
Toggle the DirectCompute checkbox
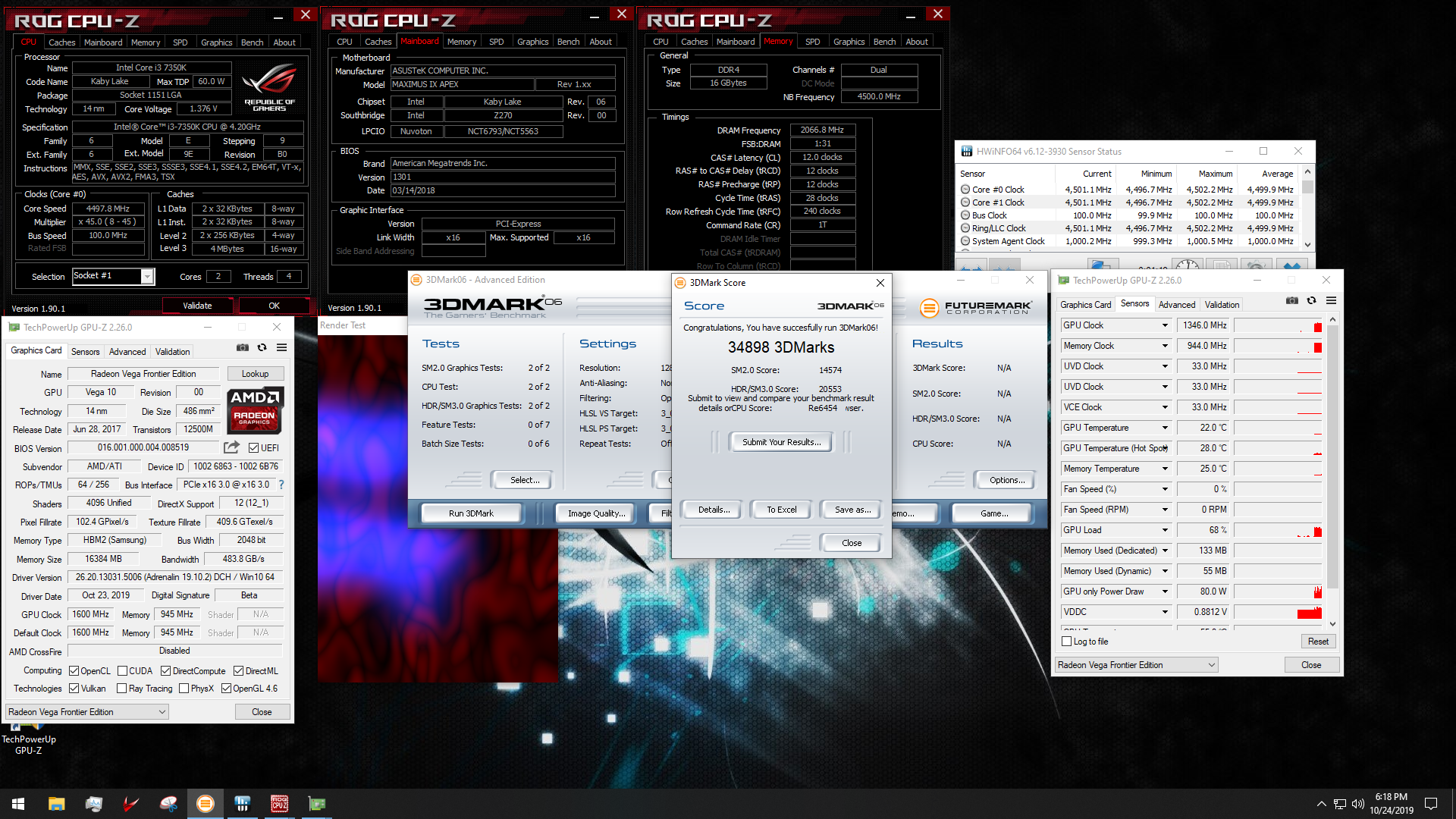point(165,671)
